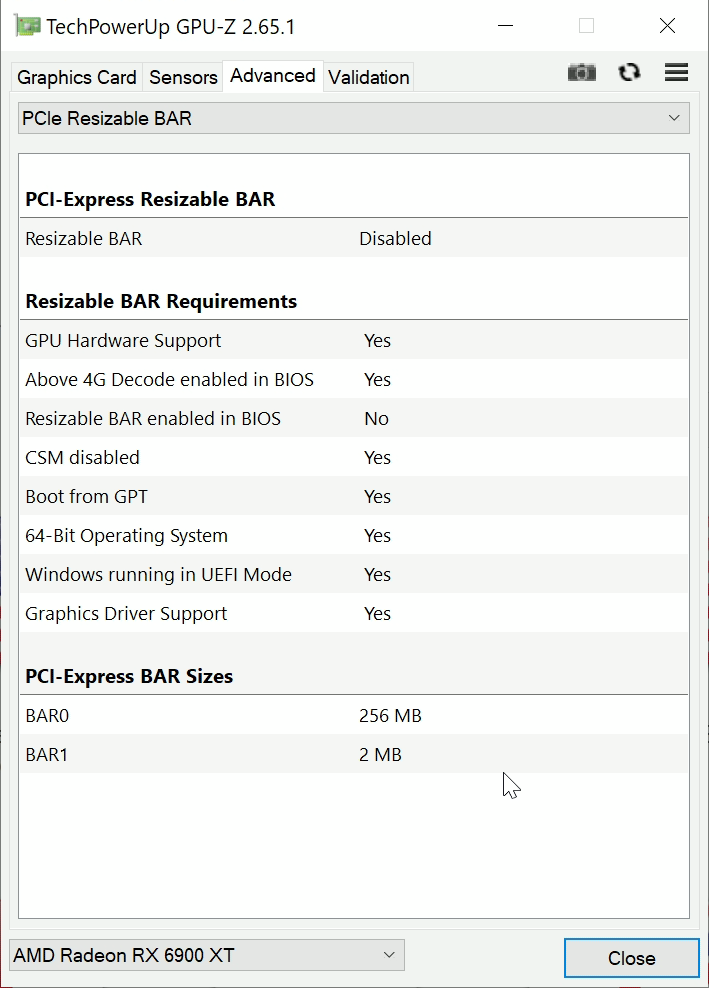Click the BAR1 2 MB row
This screenshot has height=988, width=709.
(354, 755)
